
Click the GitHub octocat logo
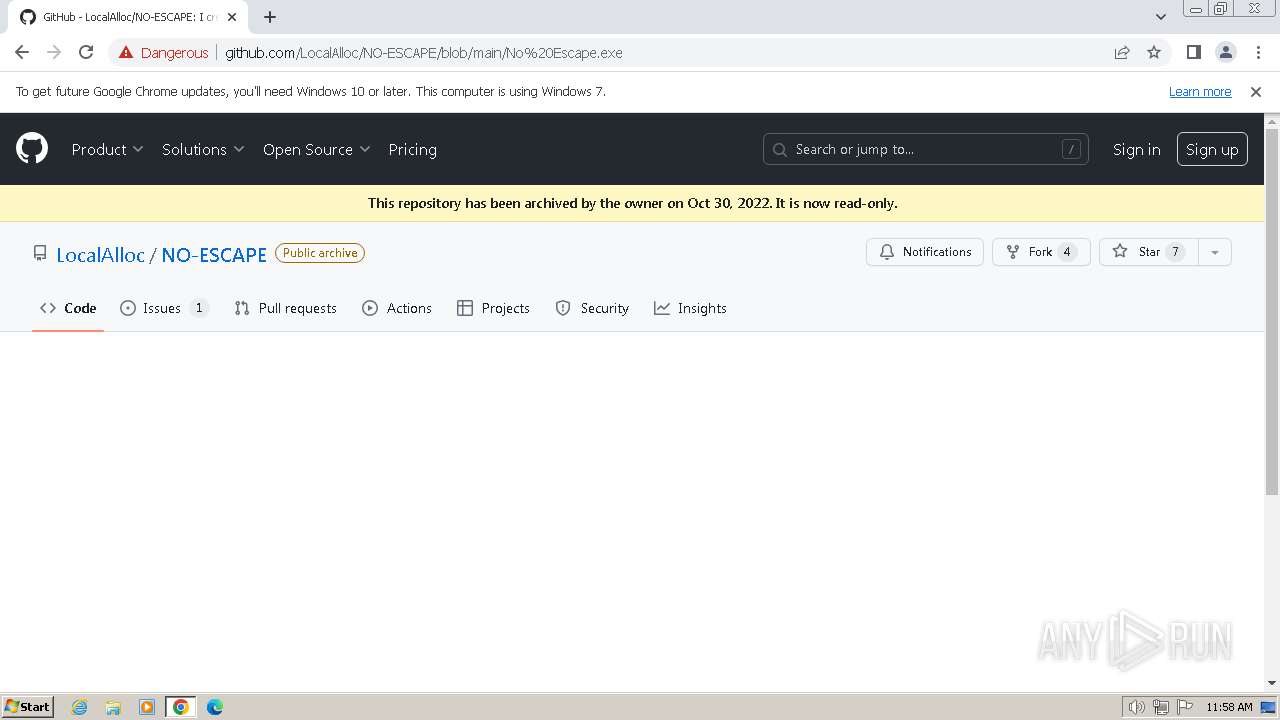[32, 149]
